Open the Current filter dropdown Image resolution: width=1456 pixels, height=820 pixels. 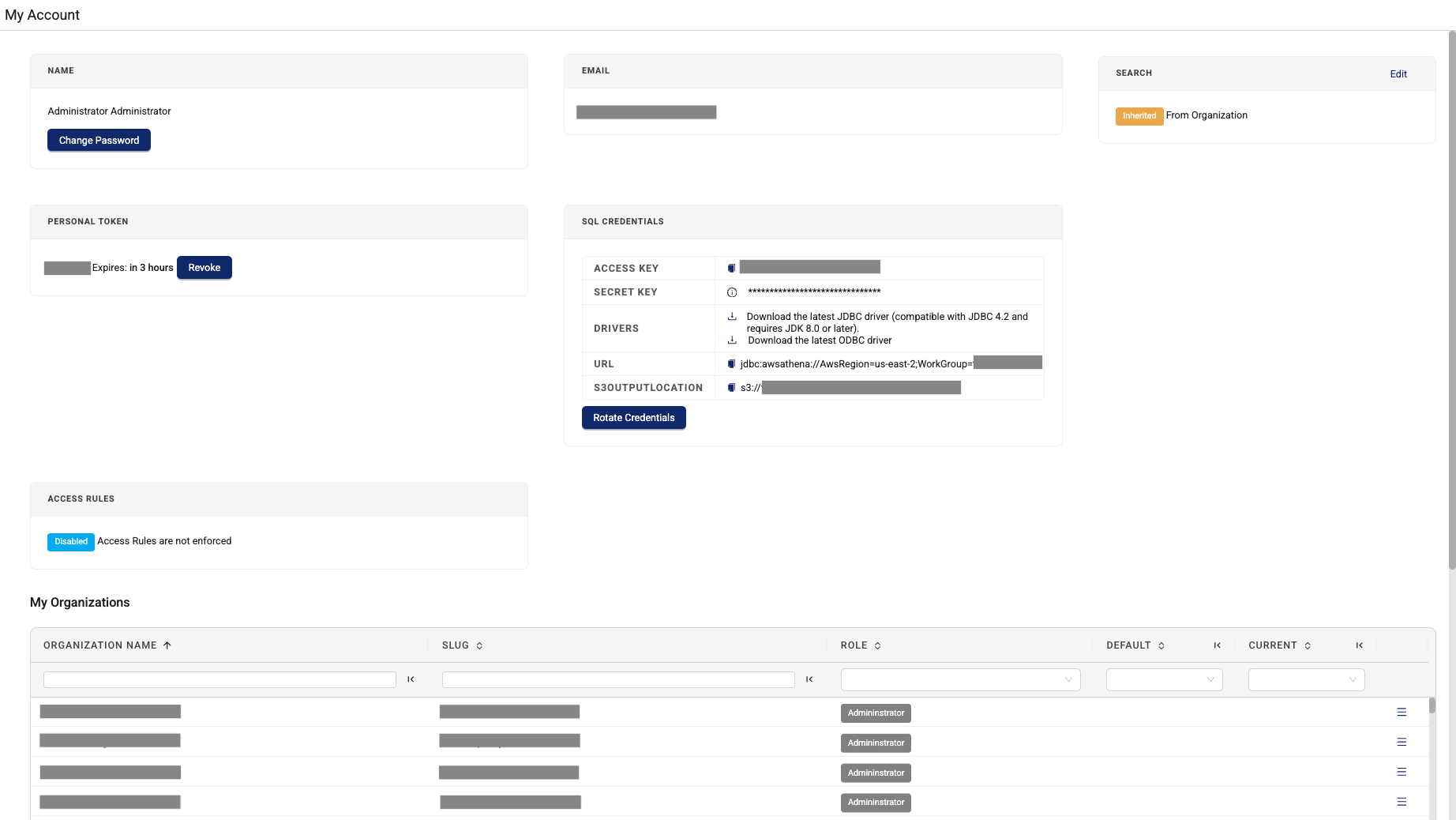click(1306, 679)
